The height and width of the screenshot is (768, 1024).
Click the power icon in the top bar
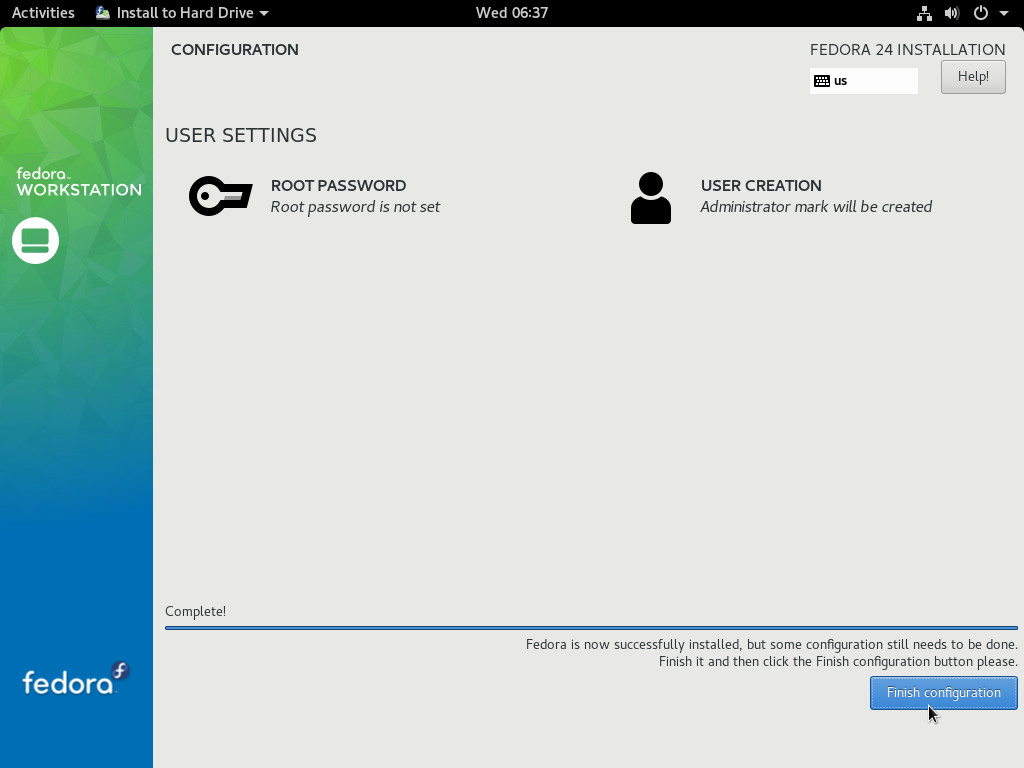pyautogui.click(x=980, y=13)
